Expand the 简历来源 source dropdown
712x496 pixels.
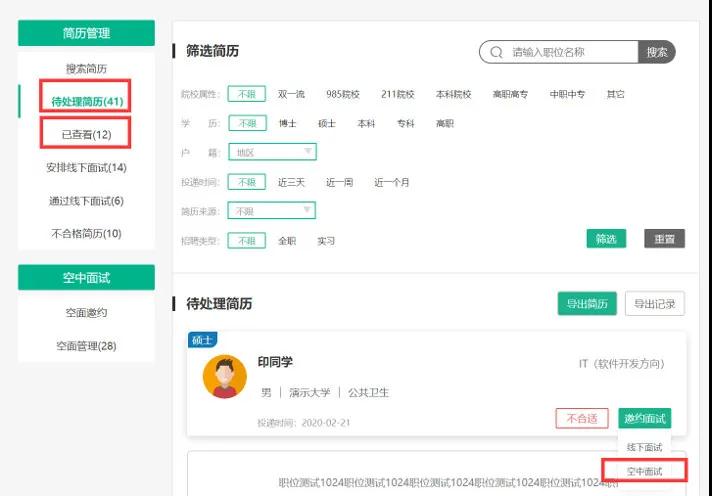pos(272,211)
